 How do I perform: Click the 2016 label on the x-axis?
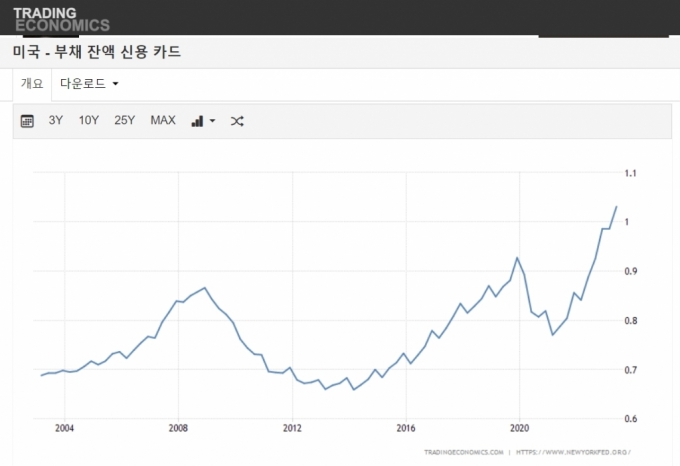[x=406, y=429]
